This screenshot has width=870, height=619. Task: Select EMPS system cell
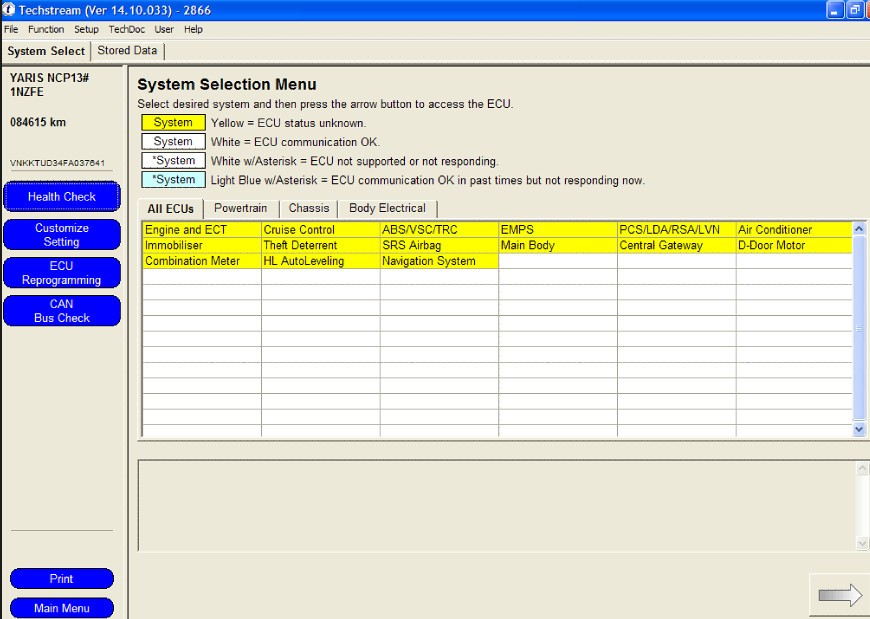[x=558, y=230]
